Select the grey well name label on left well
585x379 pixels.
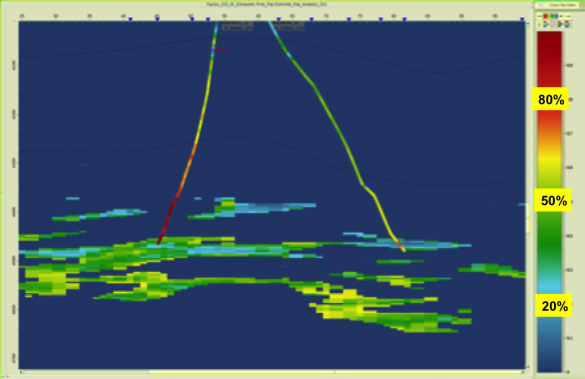pos(237,26)
